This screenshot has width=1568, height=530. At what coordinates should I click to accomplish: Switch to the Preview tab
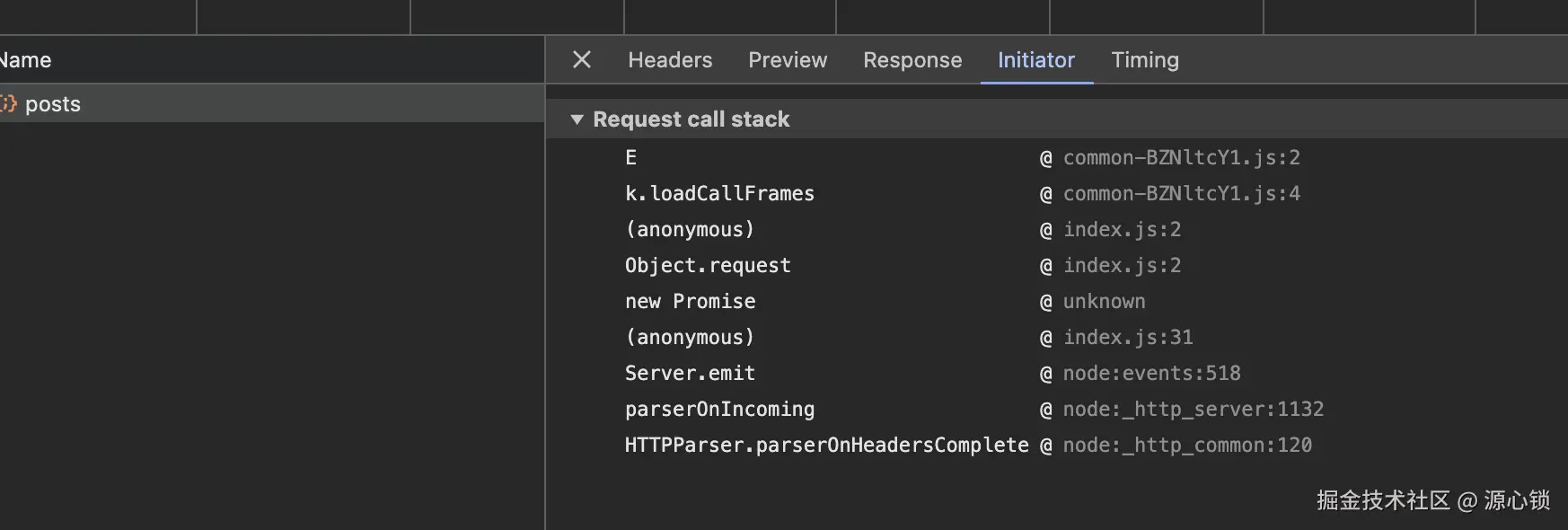pyautogui.click(x=788, y=60)
